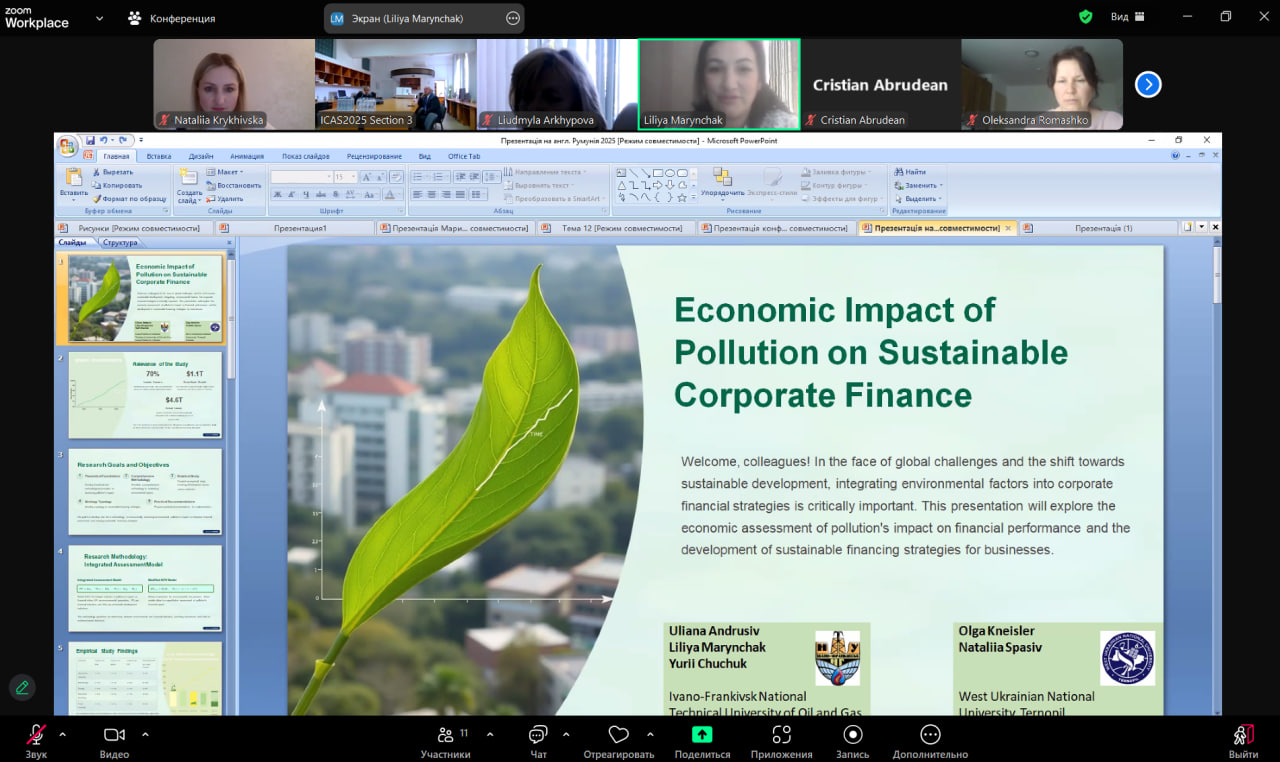
Task: Show next participants with the blue arrow
Action: [x=1148, y=85]
